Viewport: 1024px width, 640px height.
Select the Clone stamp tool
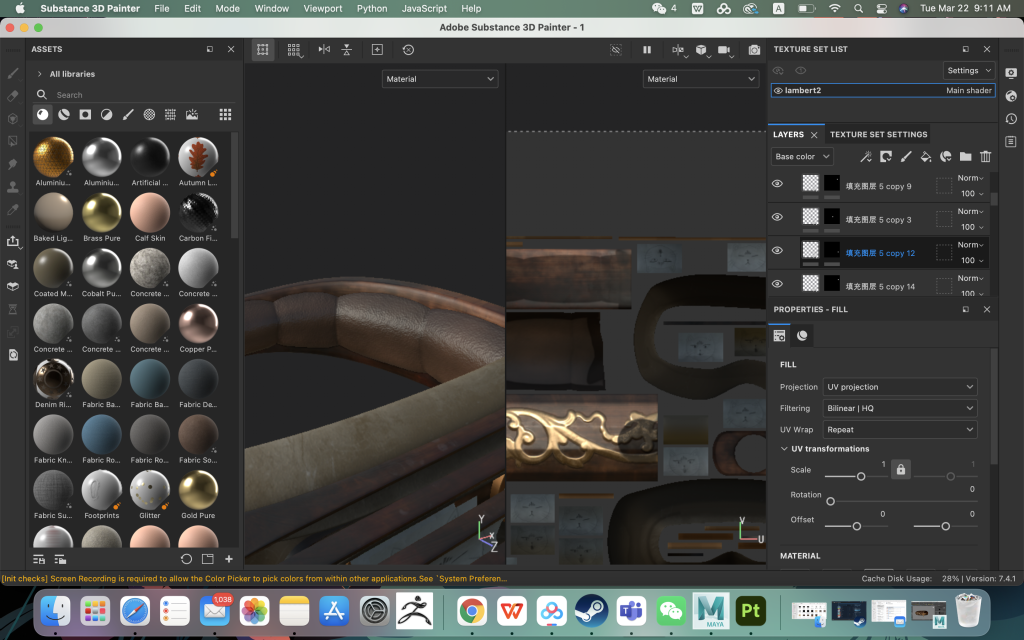click(12, 187)
